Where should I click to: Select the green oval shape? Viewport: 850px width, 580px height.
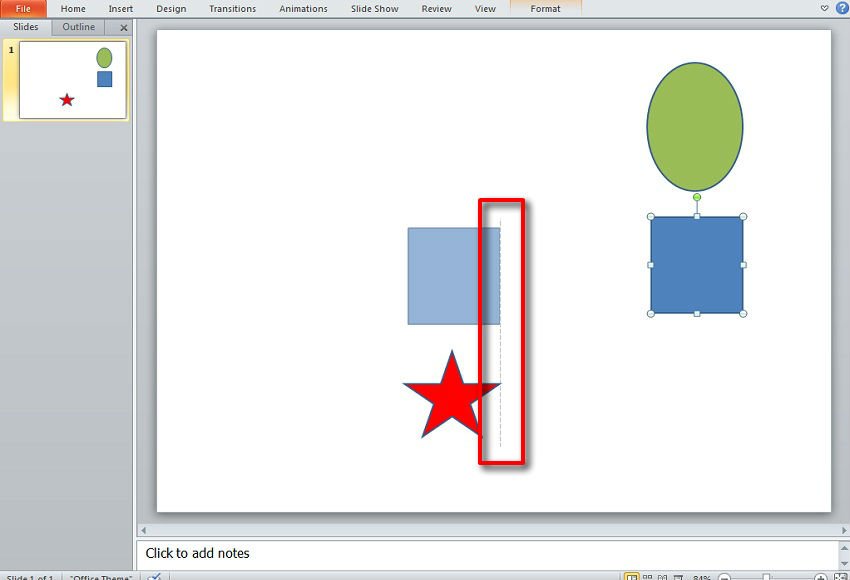click(x=694, y=126)
